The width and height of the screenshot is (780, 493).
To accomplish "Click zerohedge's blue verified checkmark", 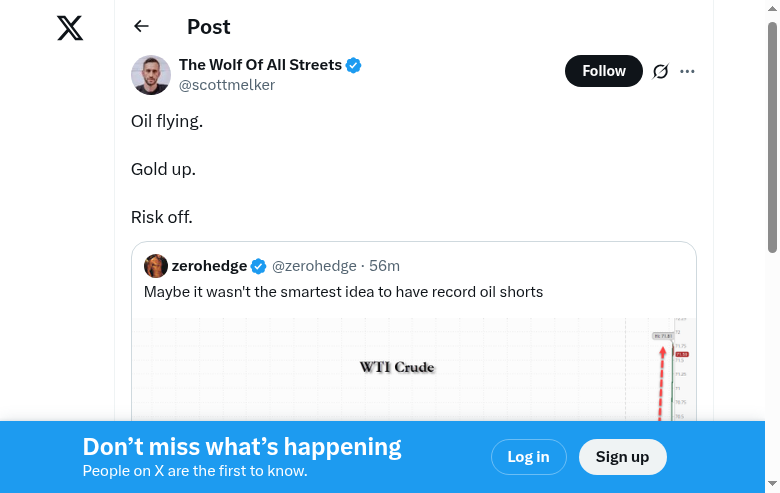I will click(258, 265).
